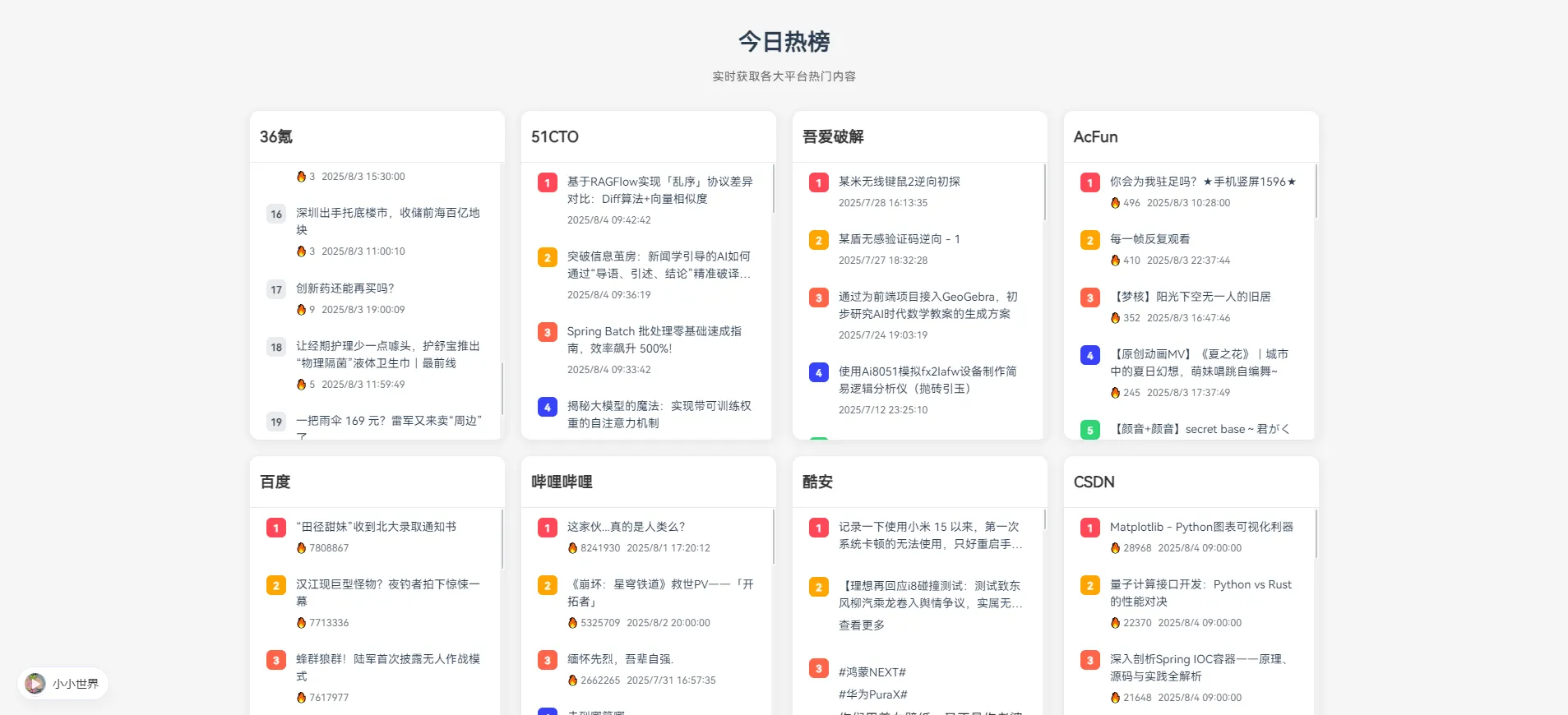Click rank 1 badge beside Matplotlib article
Viewport: 1568px width, 715px height.
click(x=1090, y=528)
